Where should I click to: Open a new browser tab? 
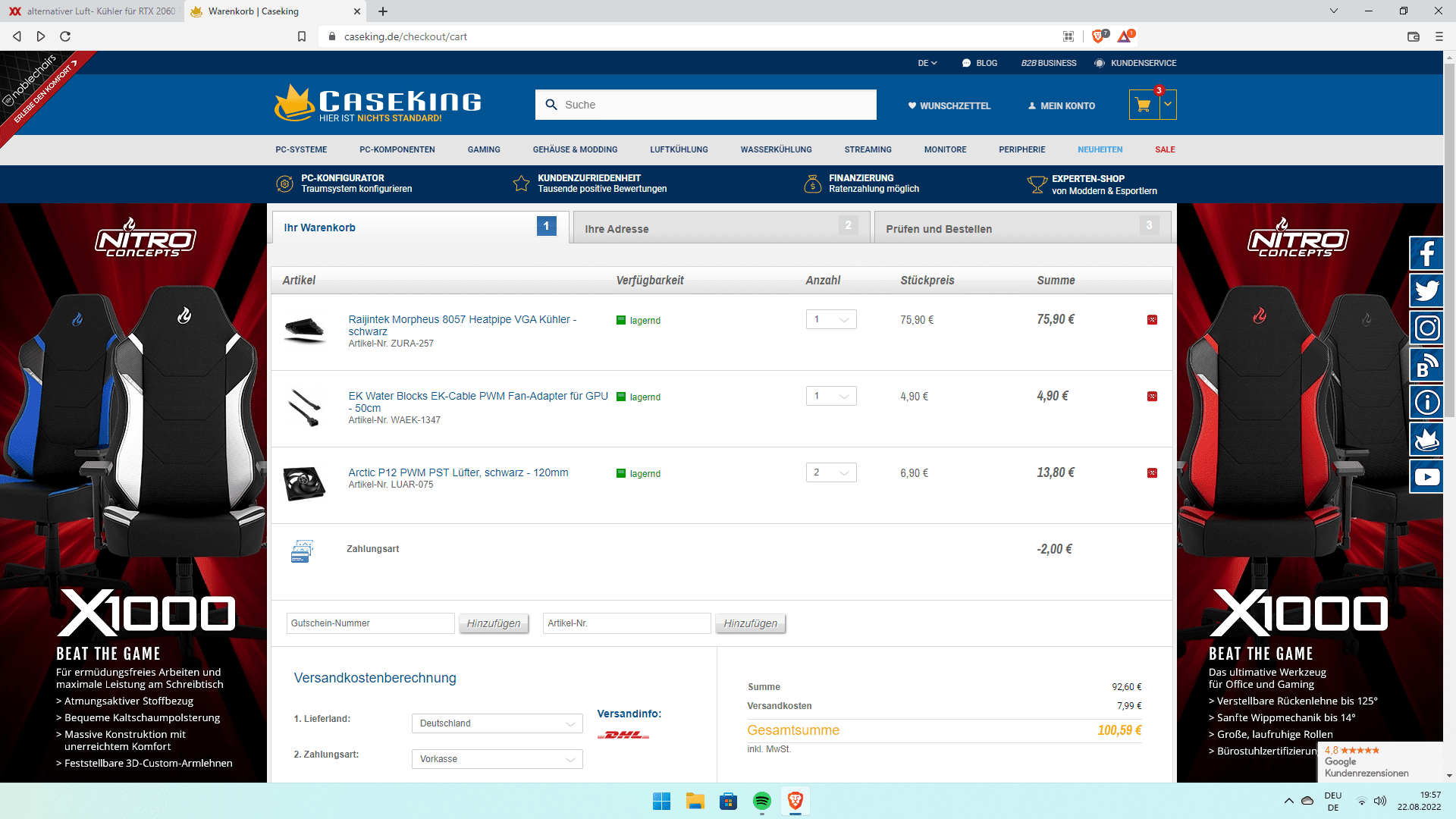pyautogui.click(x=383, y=11)
